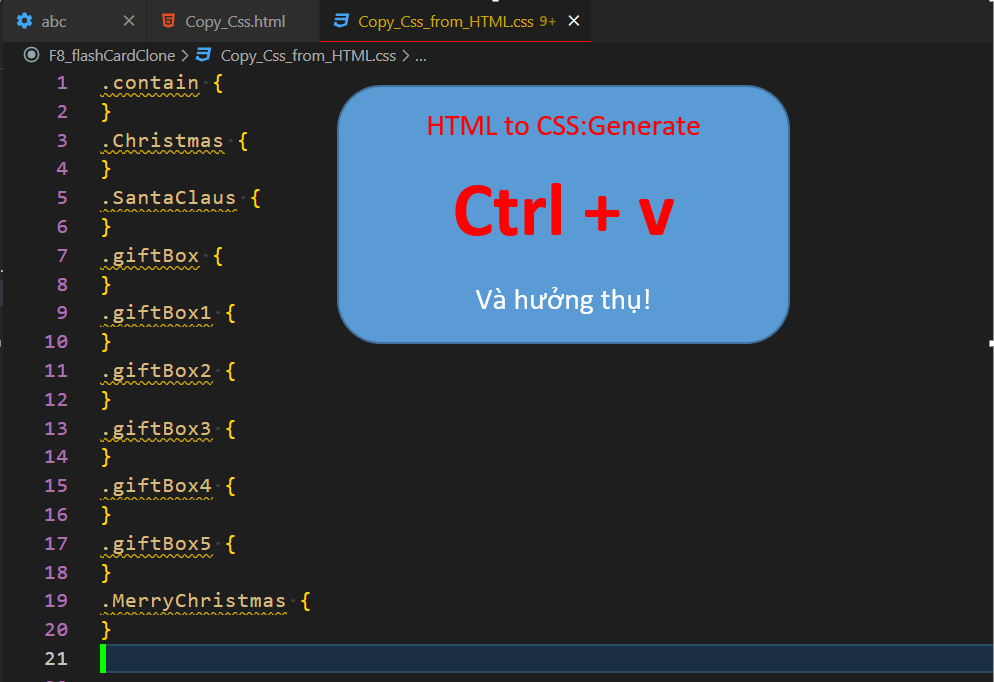The height and width of the screenshot is (682, 994).
Task: Click closing brace on line 20
Action: tap(106, 630)
